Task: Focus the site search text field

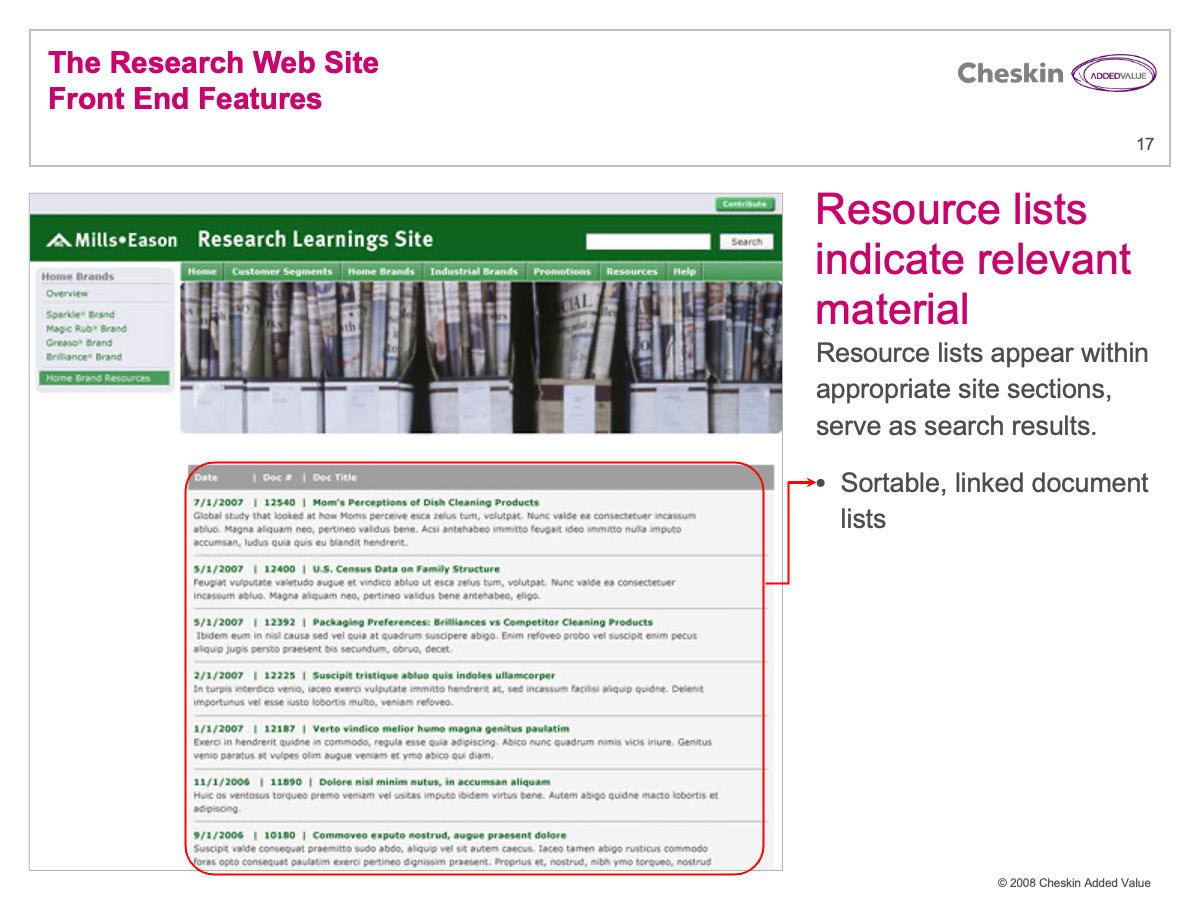Action: [648, 242]
